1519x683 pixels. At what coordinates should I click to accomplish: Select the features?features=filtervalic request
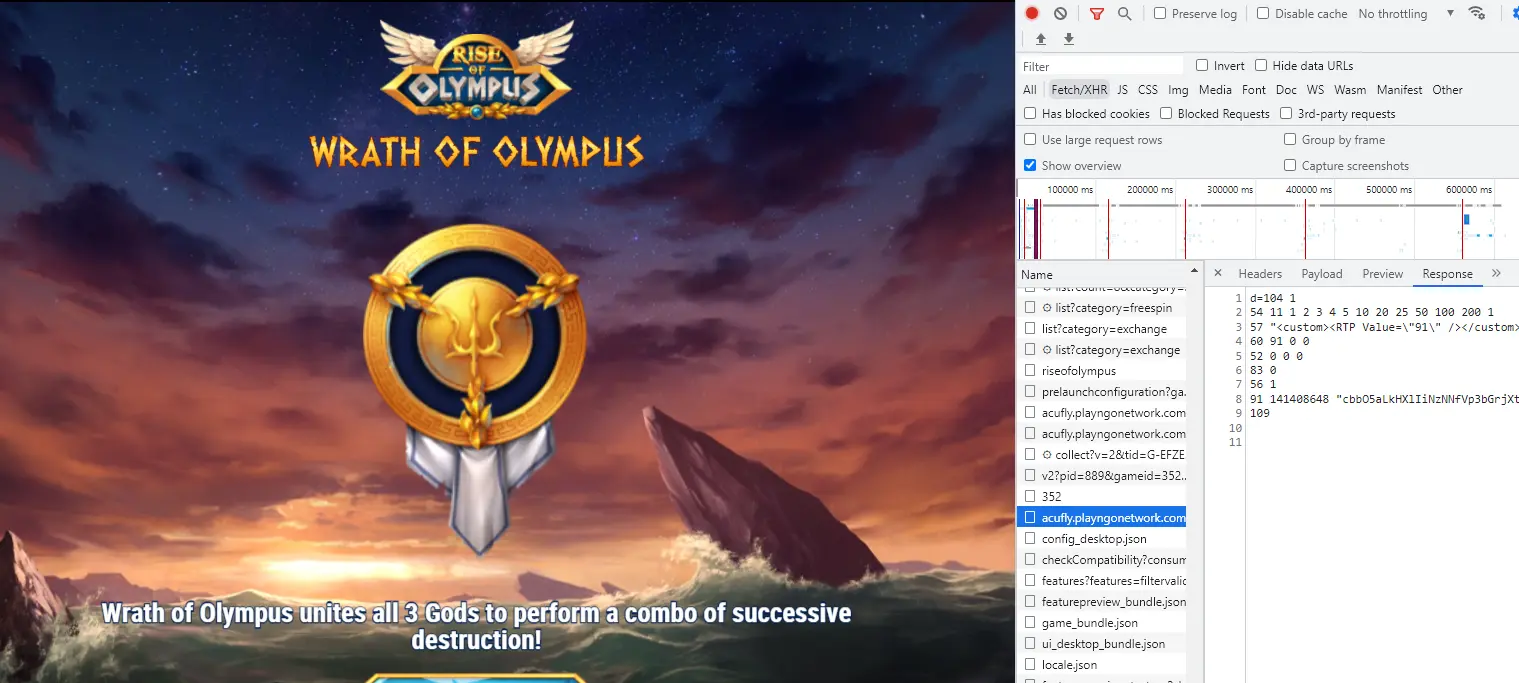click(x=1102, y=581)
